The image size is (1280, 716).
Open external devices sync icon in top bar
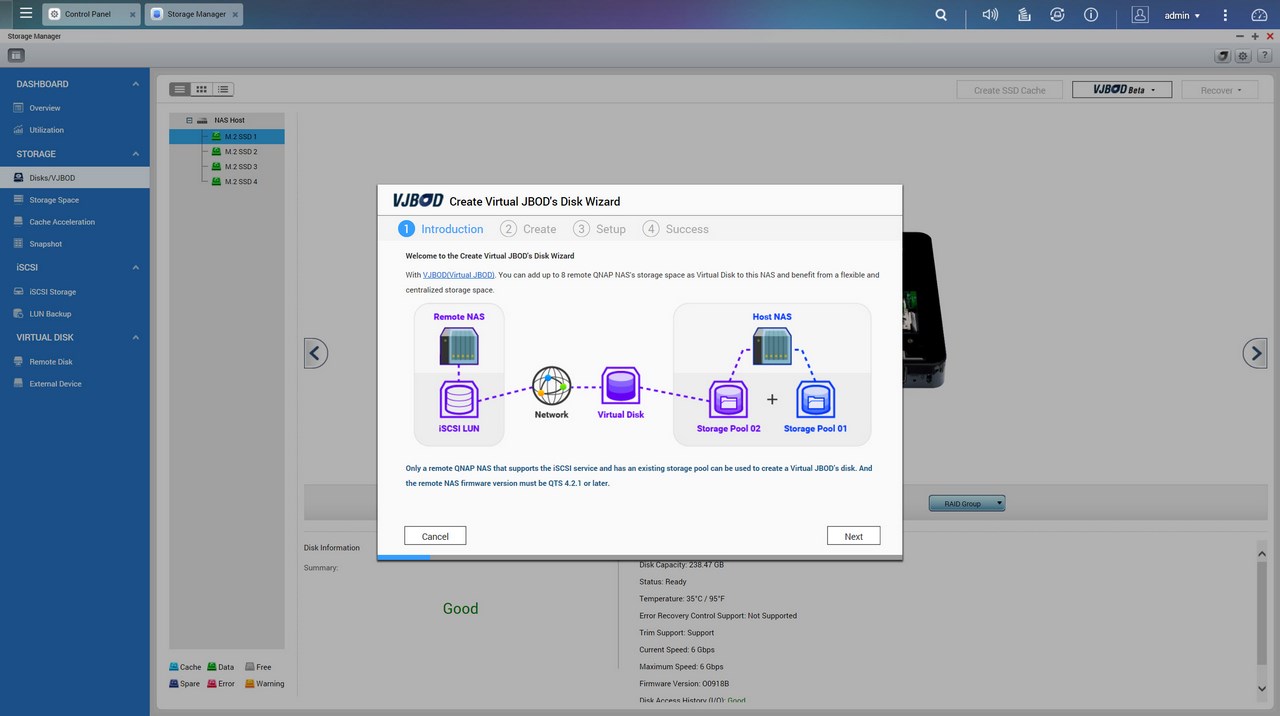pos(1057,15)
